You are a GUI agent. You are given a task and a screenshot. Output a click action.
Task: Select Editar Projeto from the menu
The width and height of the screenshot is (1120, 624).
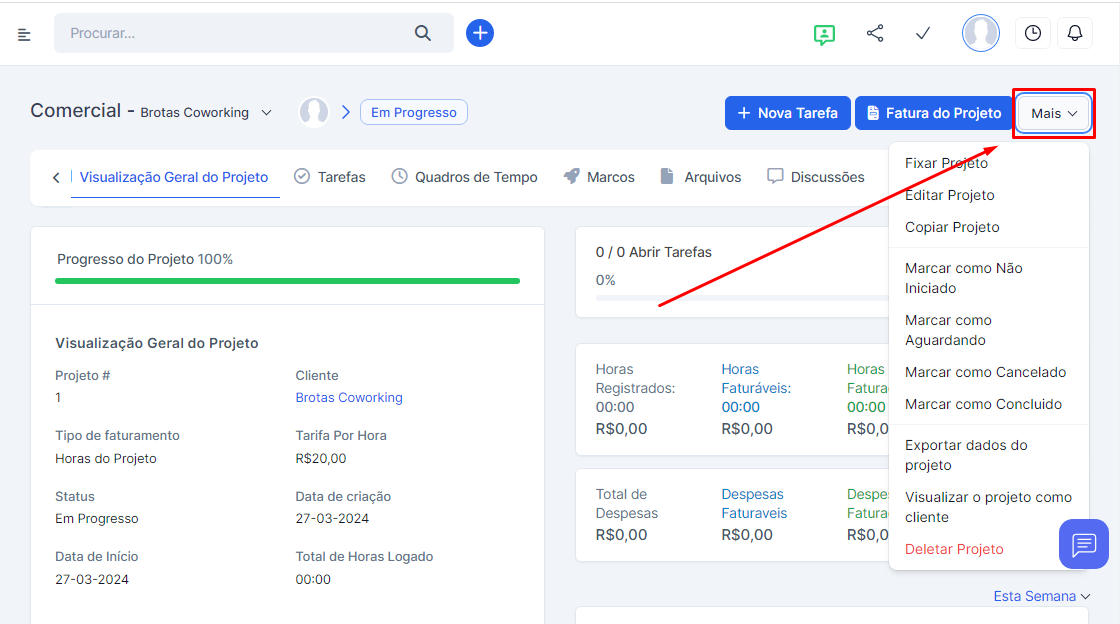click(x=949, y=195)
